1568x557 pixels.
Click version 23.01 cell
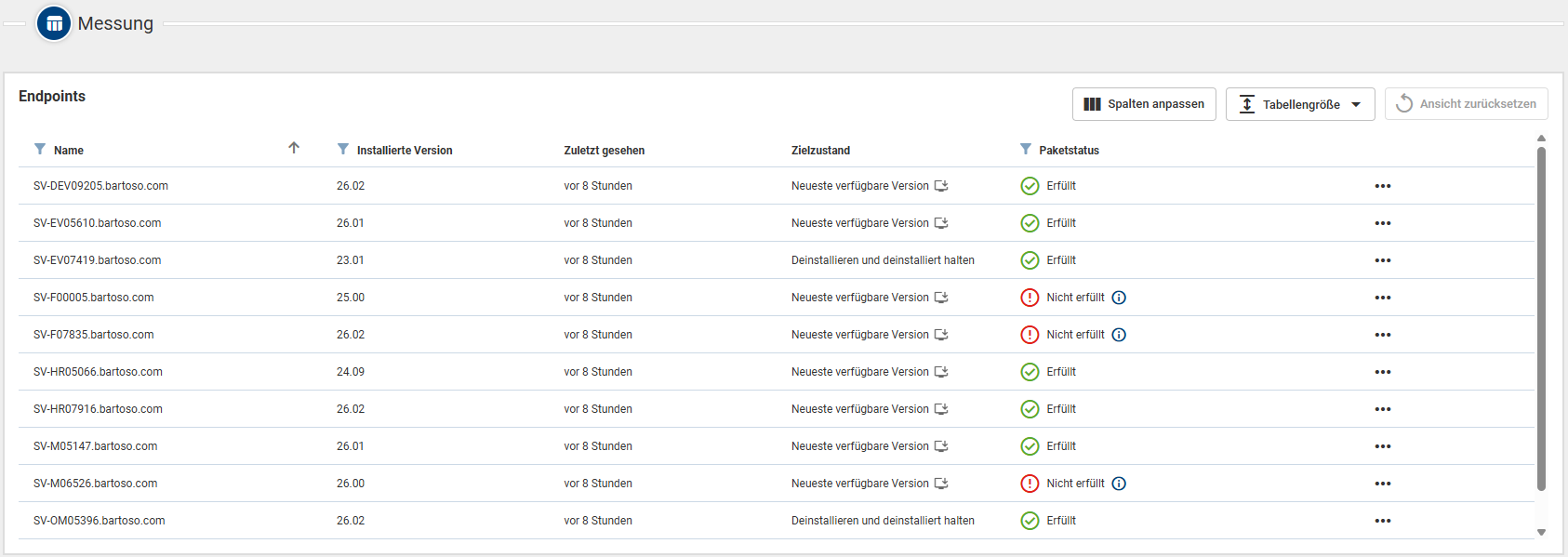point(351,260)
